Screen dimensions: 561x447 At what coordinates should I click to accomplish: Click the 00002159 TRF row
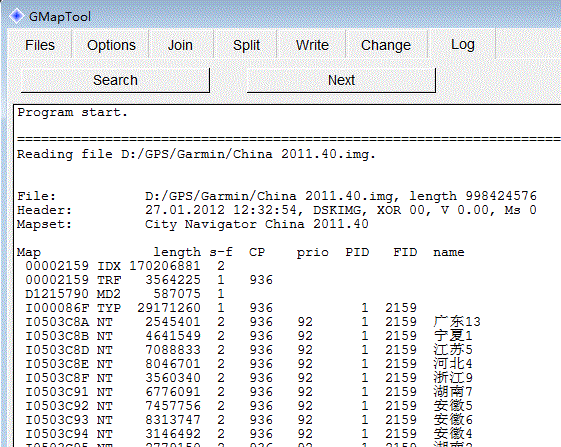(149, 280)
